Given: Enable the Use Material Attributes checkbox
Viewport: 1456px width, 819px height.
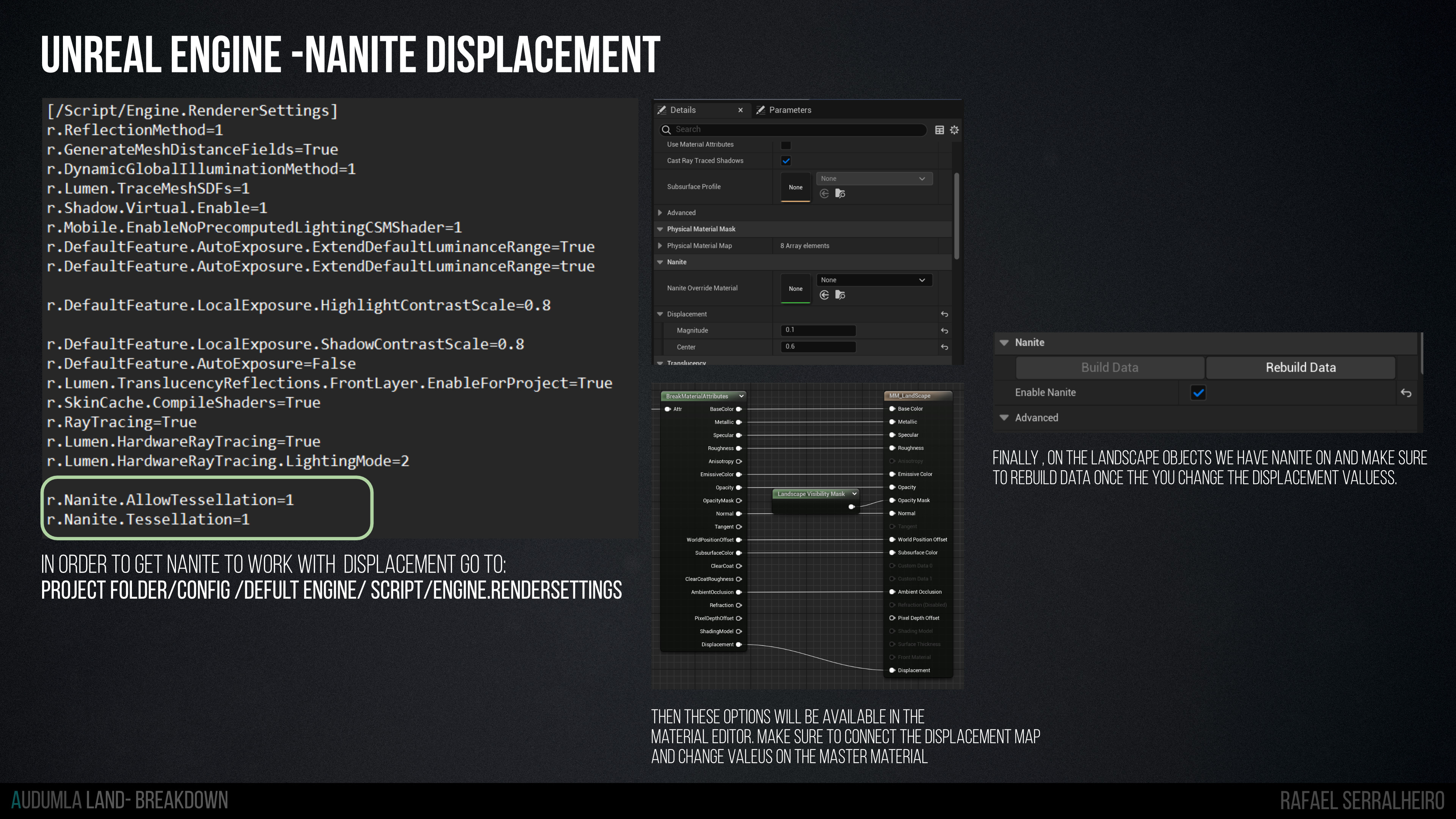Looking at the screenshot, I should pyautogui.click(x=786, y=145).
